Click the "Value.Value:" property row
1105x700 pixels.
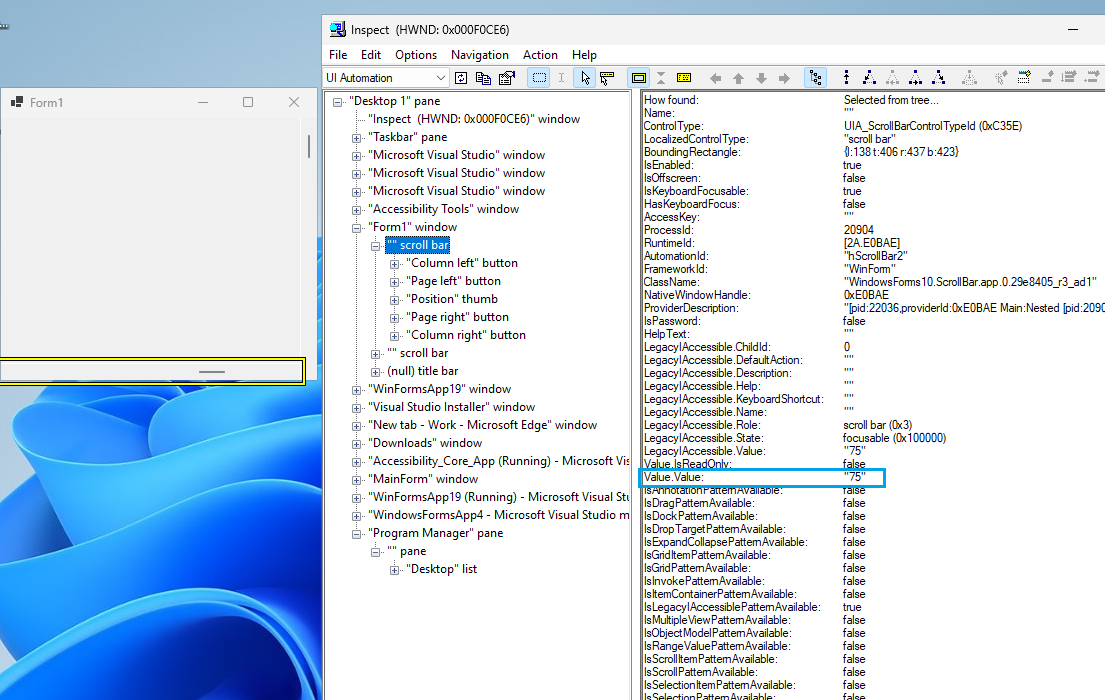point(762,477)
